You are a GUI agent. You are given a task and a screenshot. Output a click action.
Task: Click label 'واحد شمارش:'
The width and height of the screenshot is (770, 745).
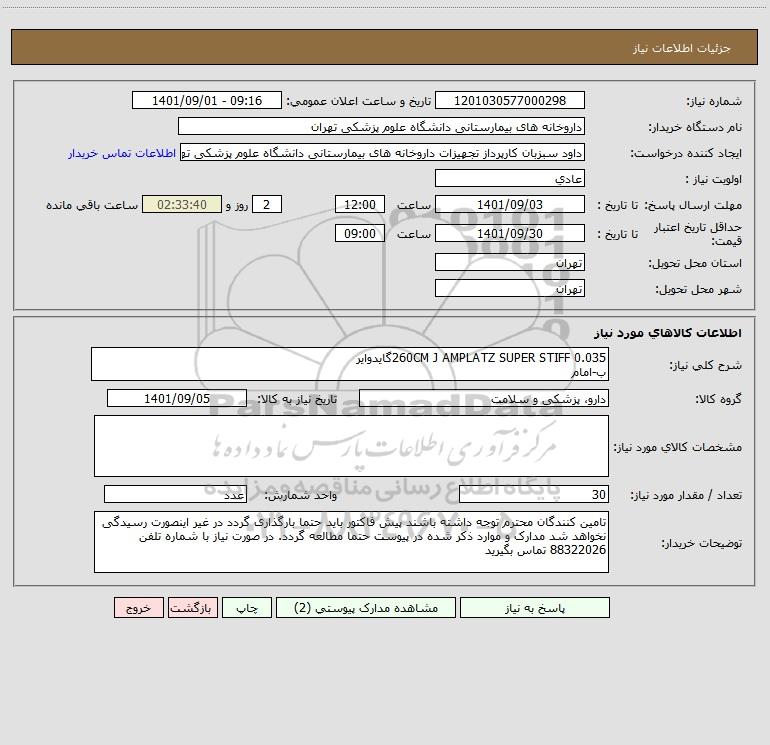(301, 496)
